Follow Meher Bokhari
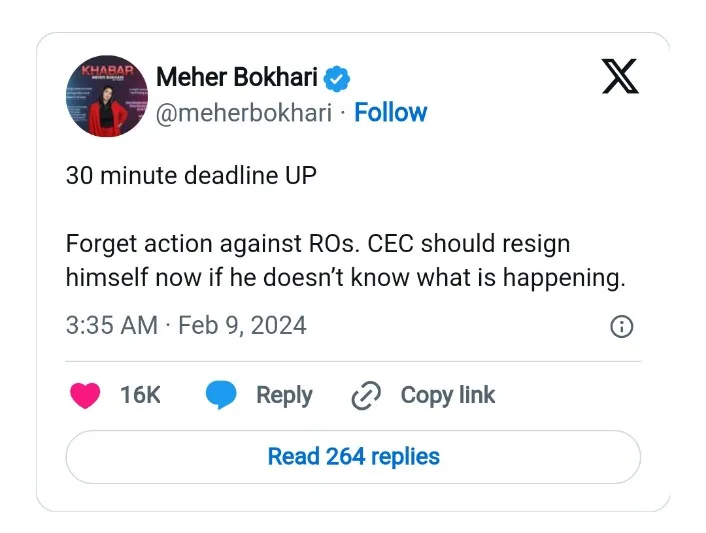Screen dimensions: 706x533 coord(390,112)
